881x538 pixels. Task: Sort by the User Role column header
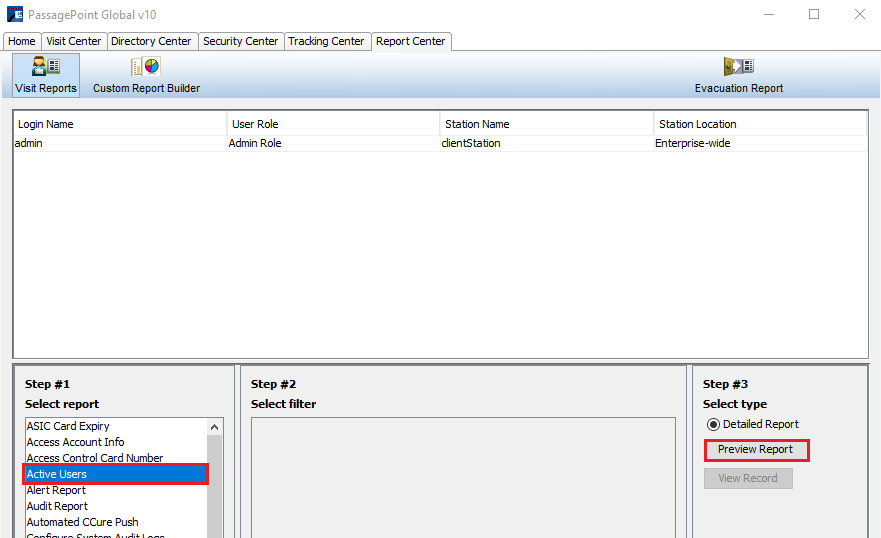coord(334,124)
